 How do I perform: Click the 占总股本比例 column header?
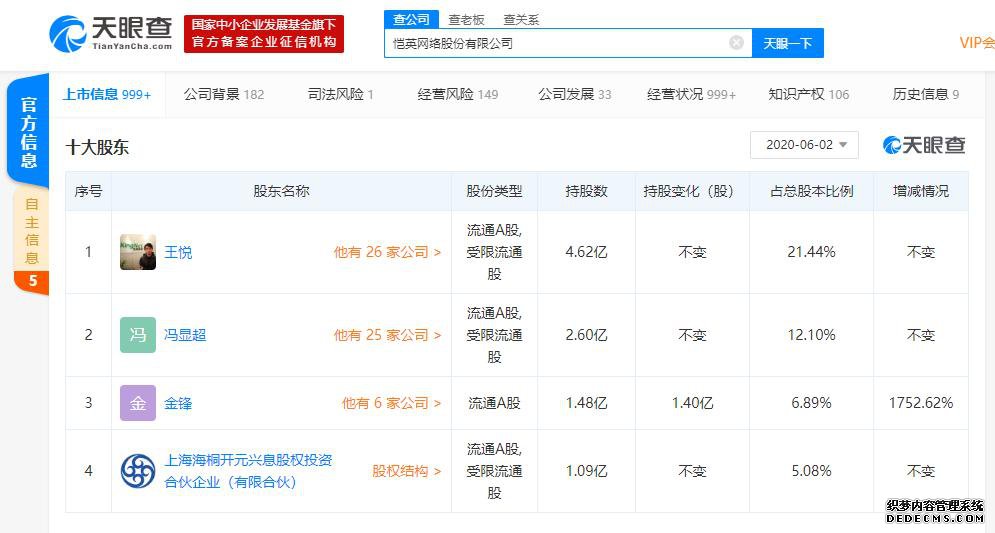[811, 191]
